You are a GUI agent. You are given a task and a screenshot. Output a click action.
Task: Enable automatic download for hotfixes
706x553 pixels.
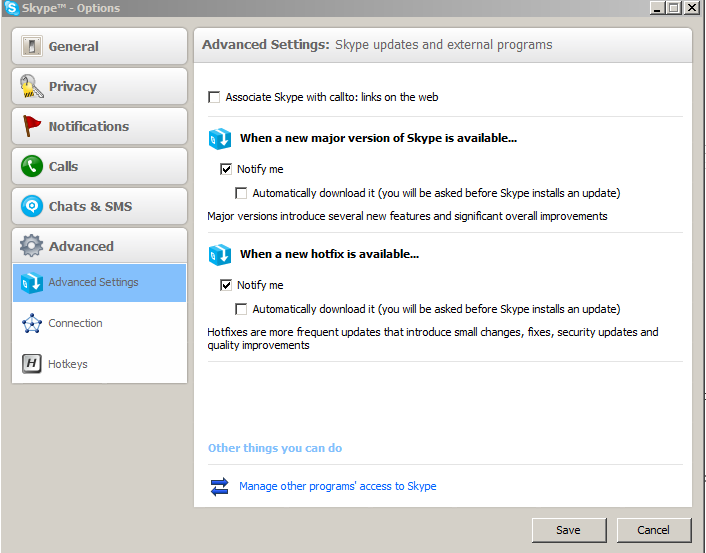point(241,309)
